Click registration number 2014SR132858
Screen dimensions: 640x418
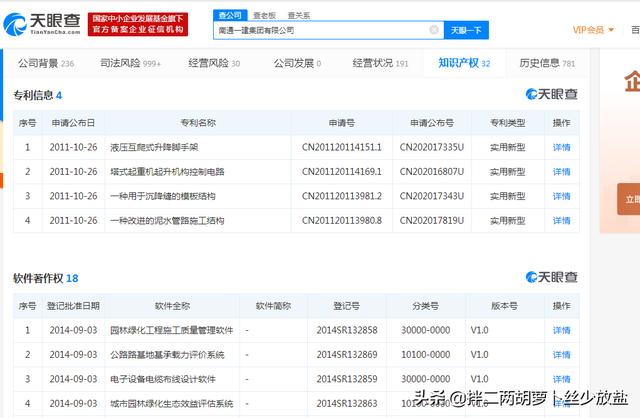(x=347, y=330)
